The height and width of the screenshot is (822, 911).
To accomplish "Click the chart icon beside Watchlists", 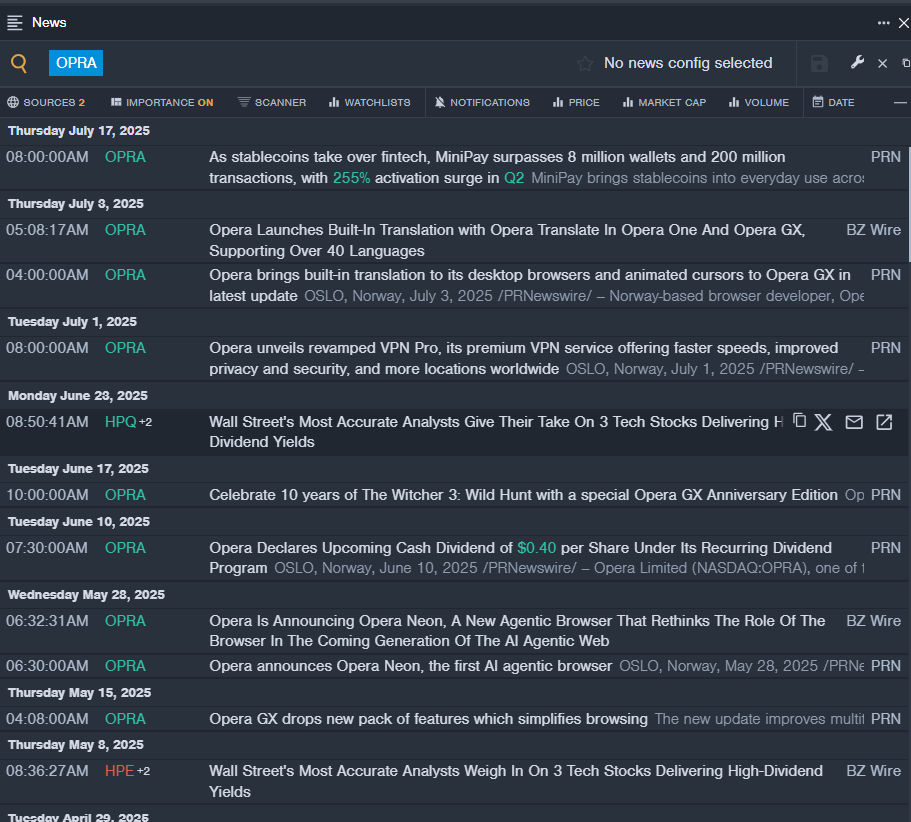I will click(x=333, y=102).
